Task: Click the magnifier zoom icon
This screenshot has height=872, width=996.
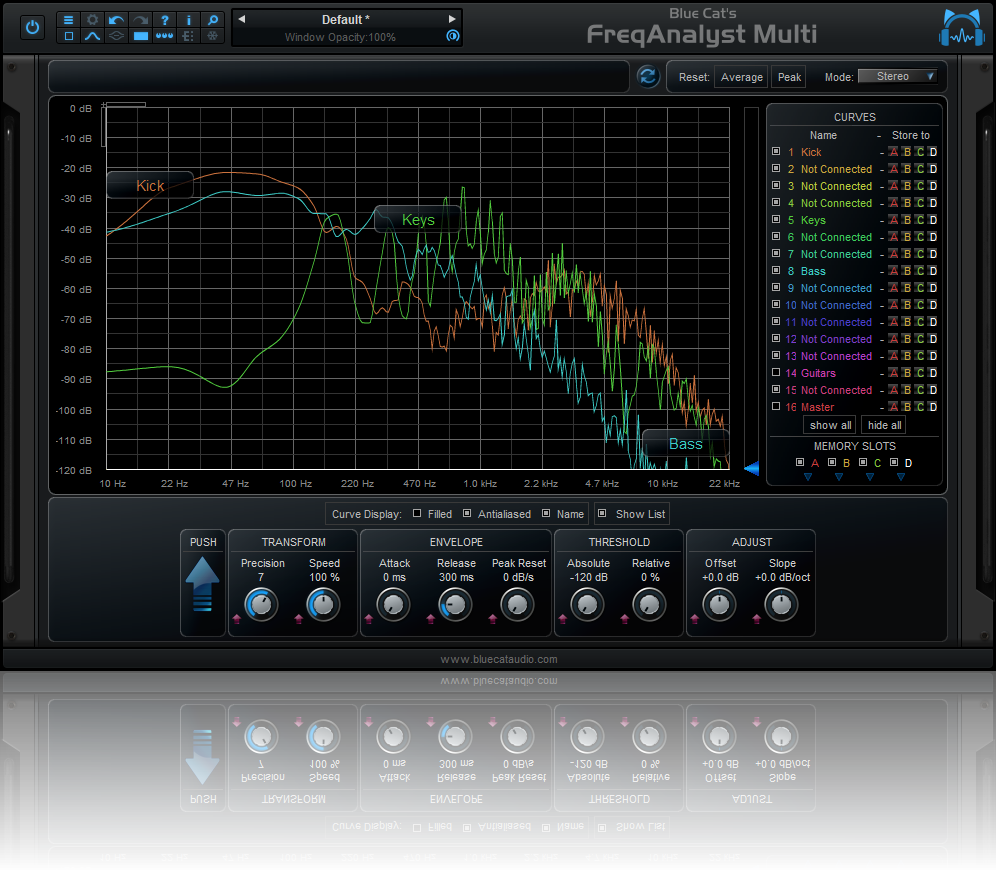Action: coord(213,19)
